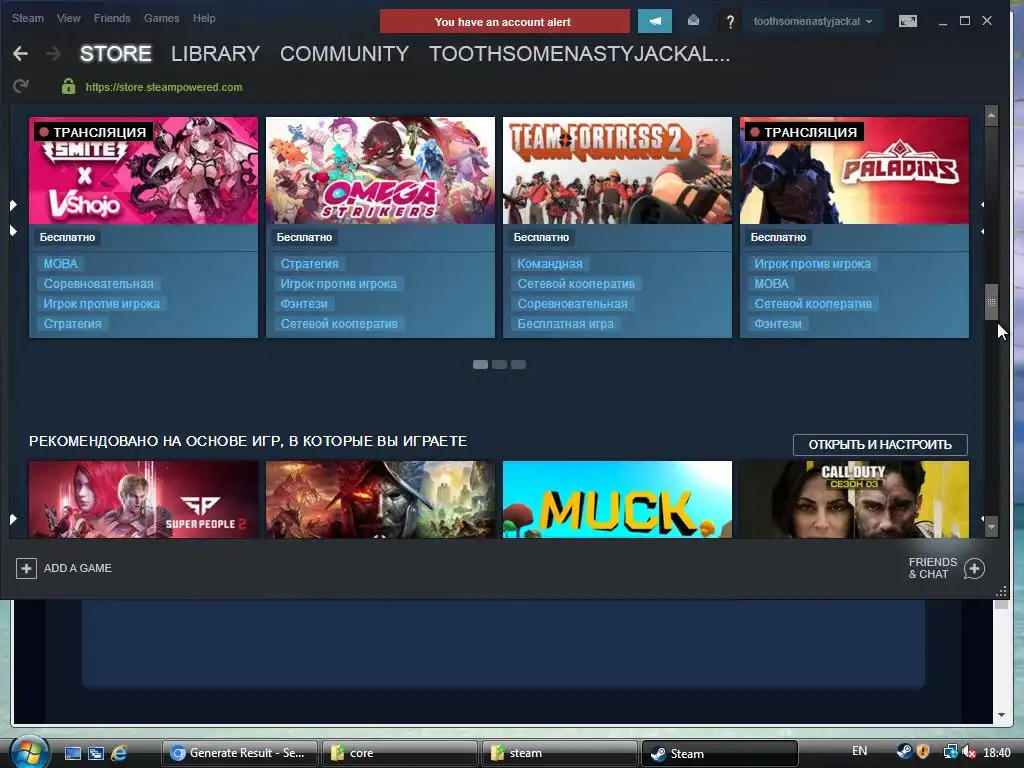Switch to the core folder taskbar button

click(x=400, y=753)
